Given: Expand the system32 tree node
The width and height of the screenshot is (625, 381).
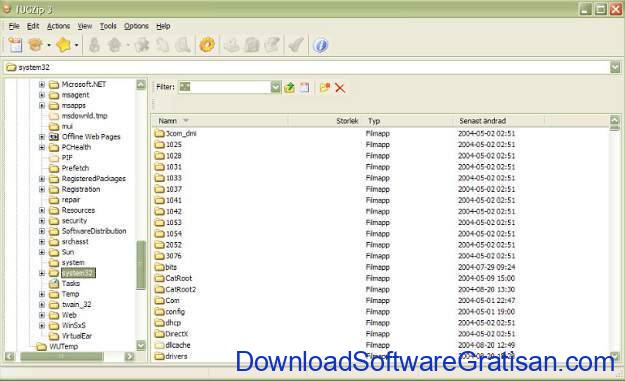Looking at the screenshot, I should pyautogui.click(x=42, y=273).
